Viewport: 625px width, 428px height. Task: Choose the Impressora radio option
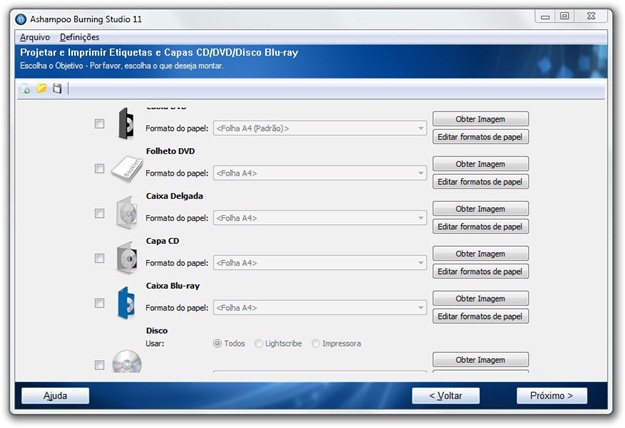click(x=316, y=344)
